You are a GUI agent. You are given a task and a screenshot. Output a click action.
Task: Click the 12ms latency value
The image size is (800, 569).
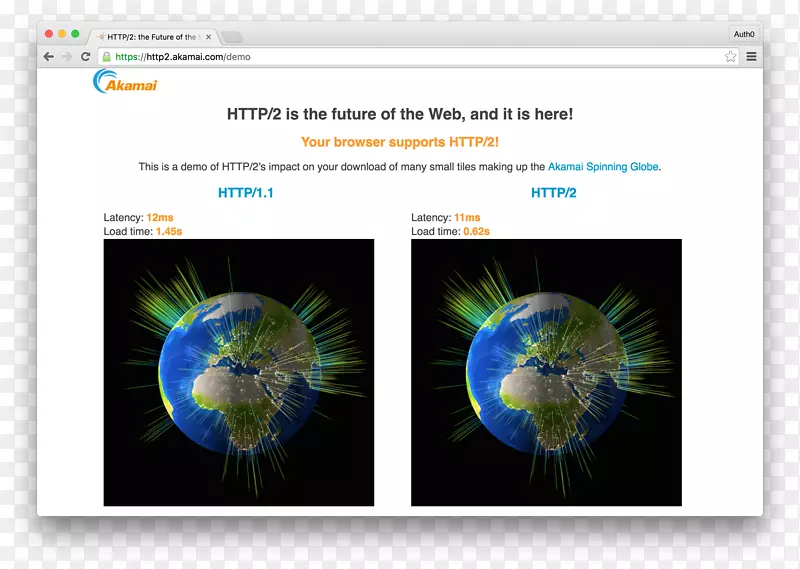click(160, 217)
